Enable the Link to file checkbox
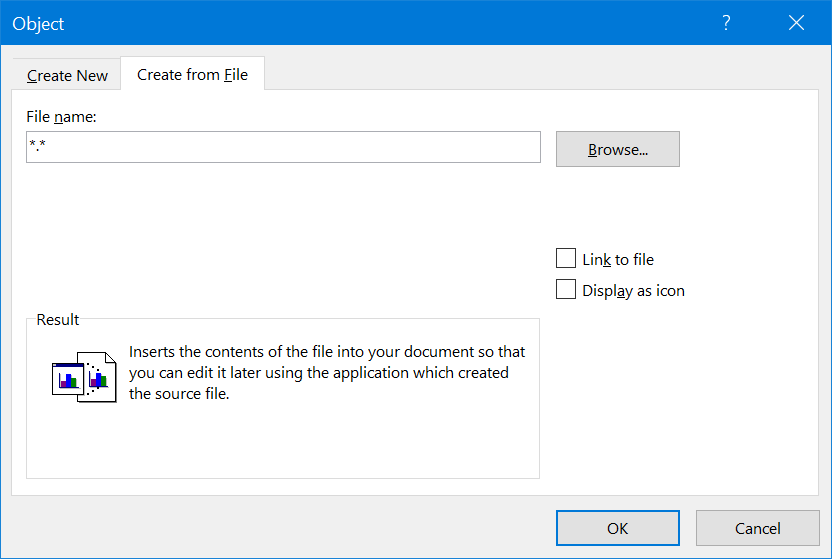 tap(566, 259)
